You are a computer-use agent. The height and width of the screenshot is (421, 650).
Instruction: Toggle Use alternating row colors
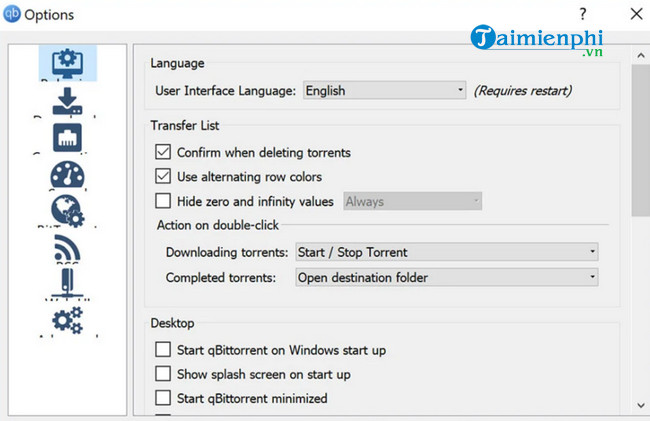pyautogui.click(x=163, y=177)
